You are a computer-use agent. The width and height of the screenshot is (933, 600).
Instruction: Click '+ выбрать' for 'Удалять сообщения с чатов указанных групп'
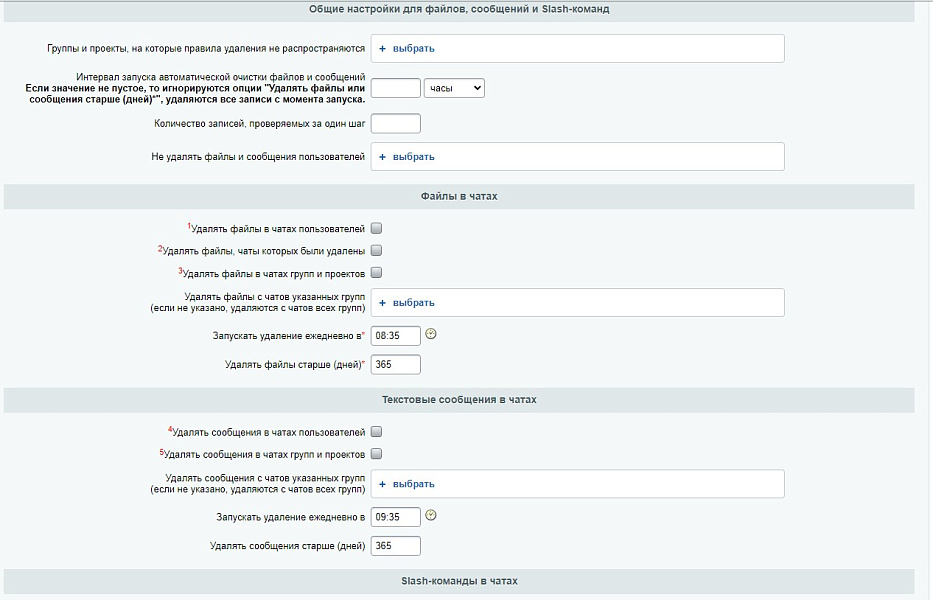407,484
